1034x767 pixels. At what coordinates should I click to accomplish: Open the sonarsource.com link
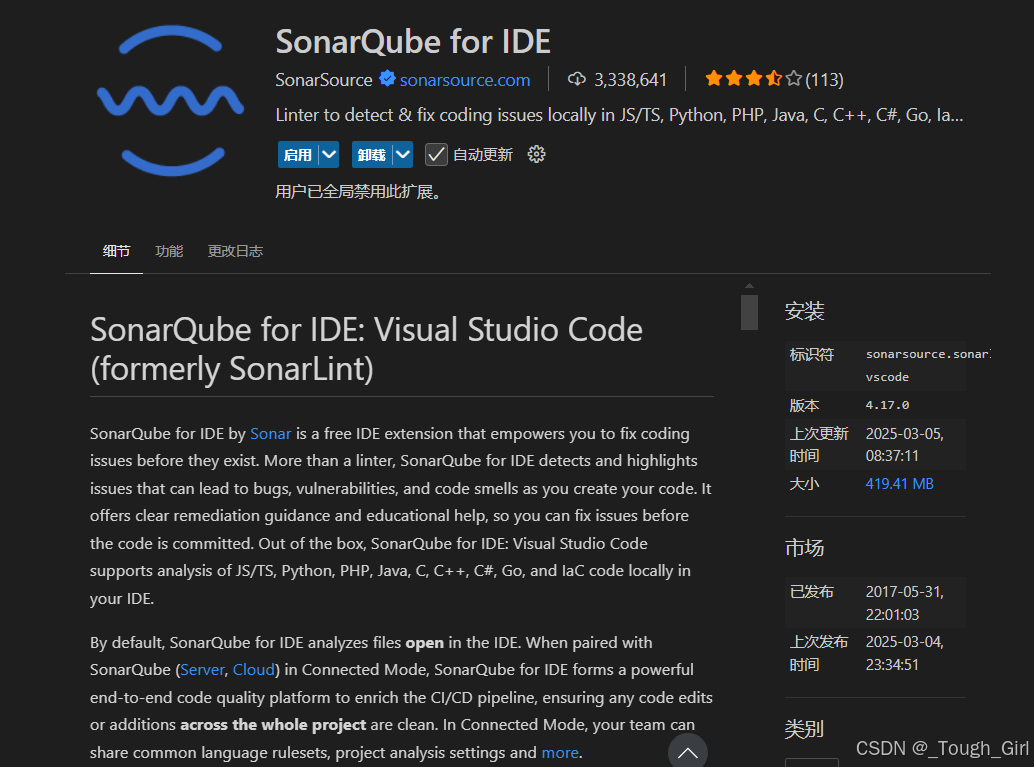(x=465, y=80)
